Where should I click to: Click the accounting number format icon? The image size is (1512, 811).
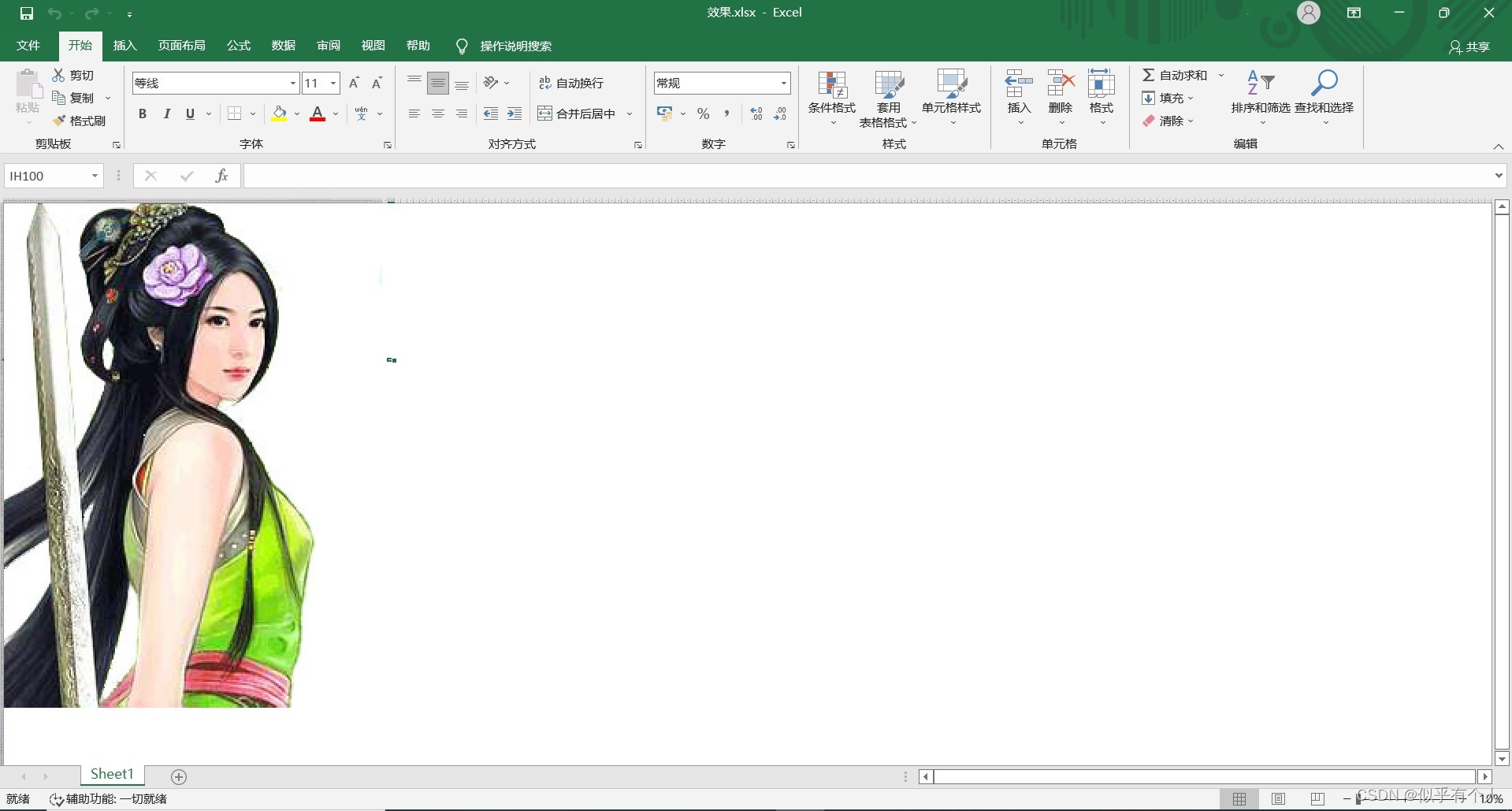pyautogui.click(x=665, y=113)
